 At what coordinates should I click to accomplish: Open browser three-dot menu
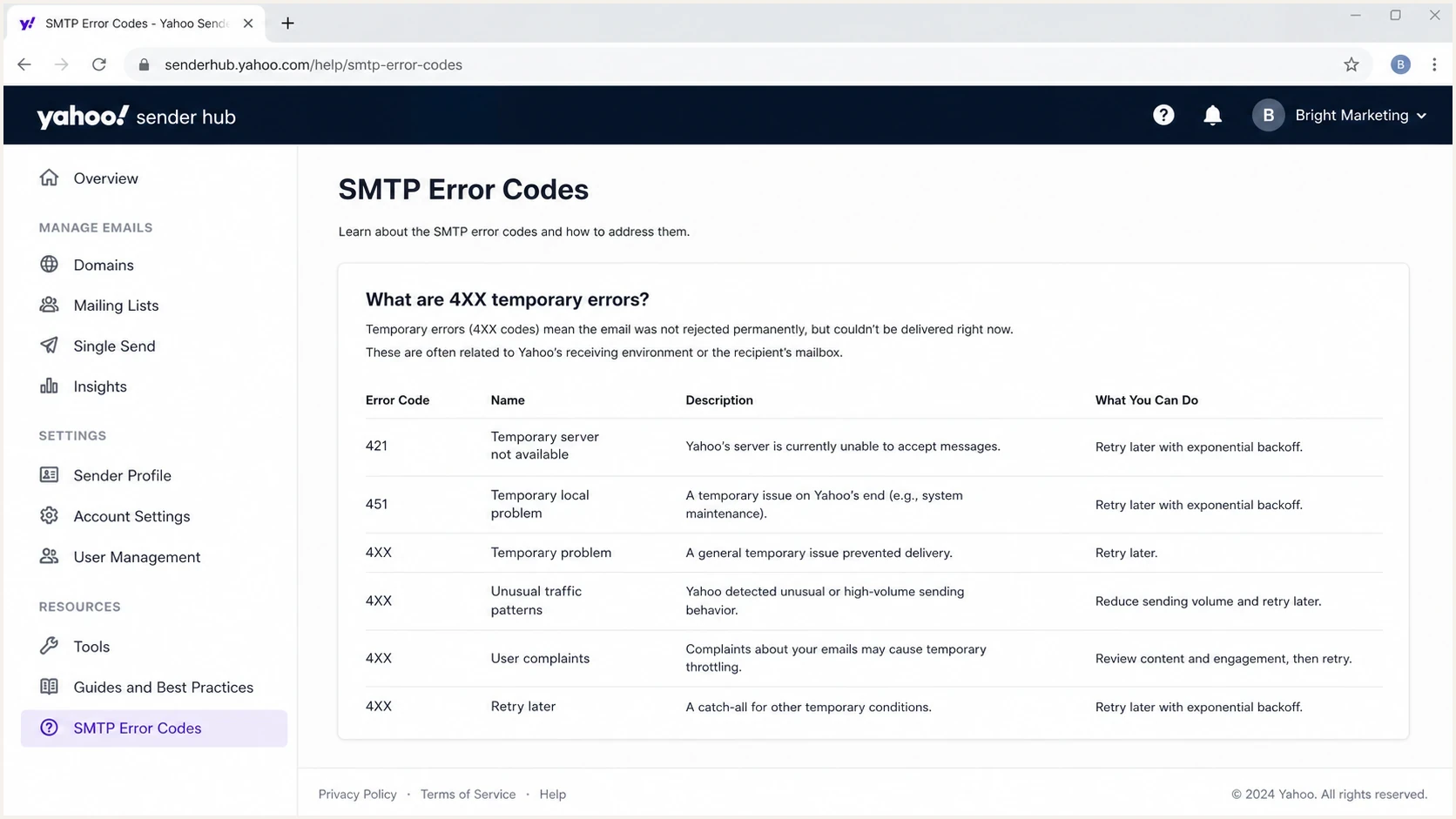tap(1434, 64)
